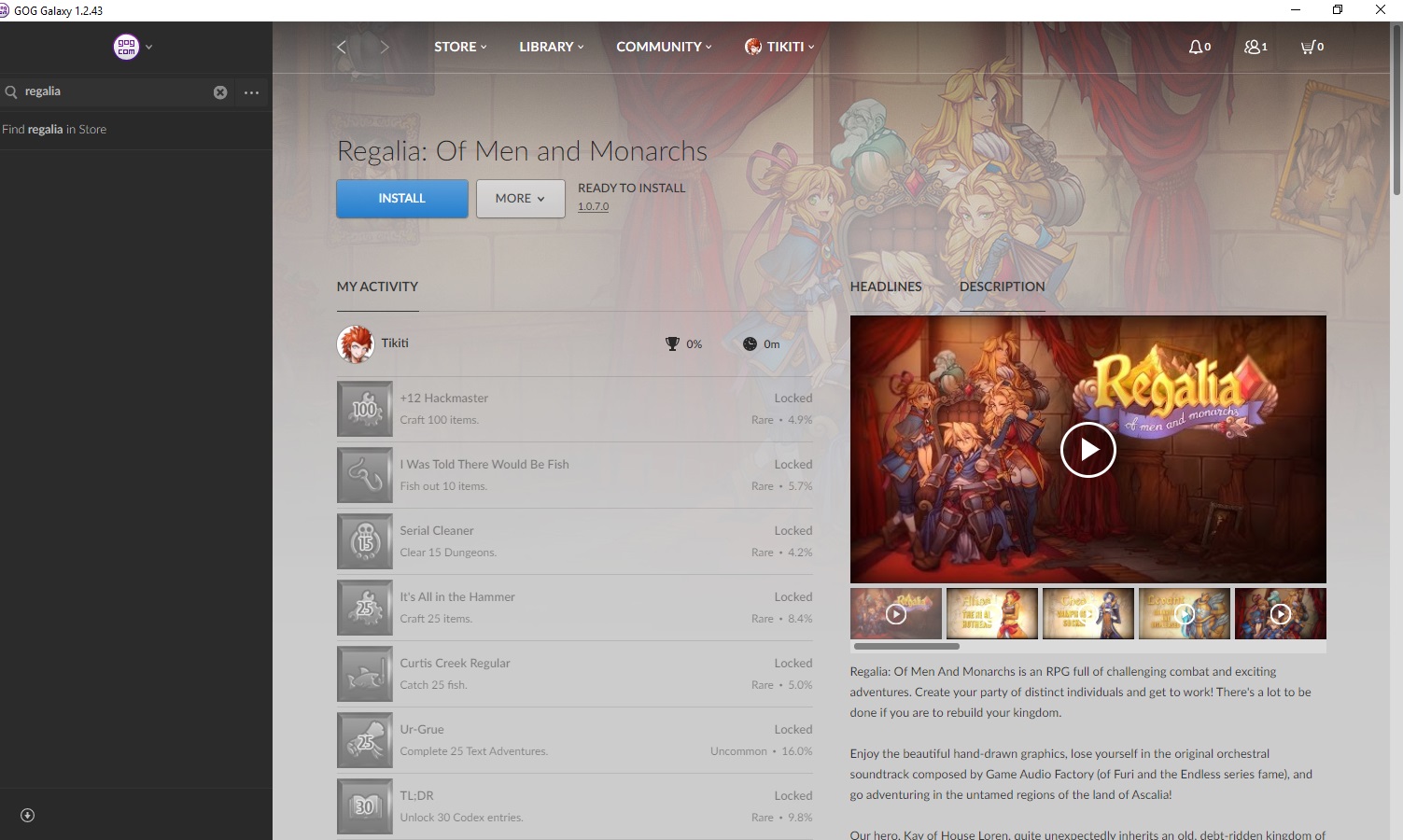
Task: Click the clock playtime icon
Action: (x=750, y=344)
